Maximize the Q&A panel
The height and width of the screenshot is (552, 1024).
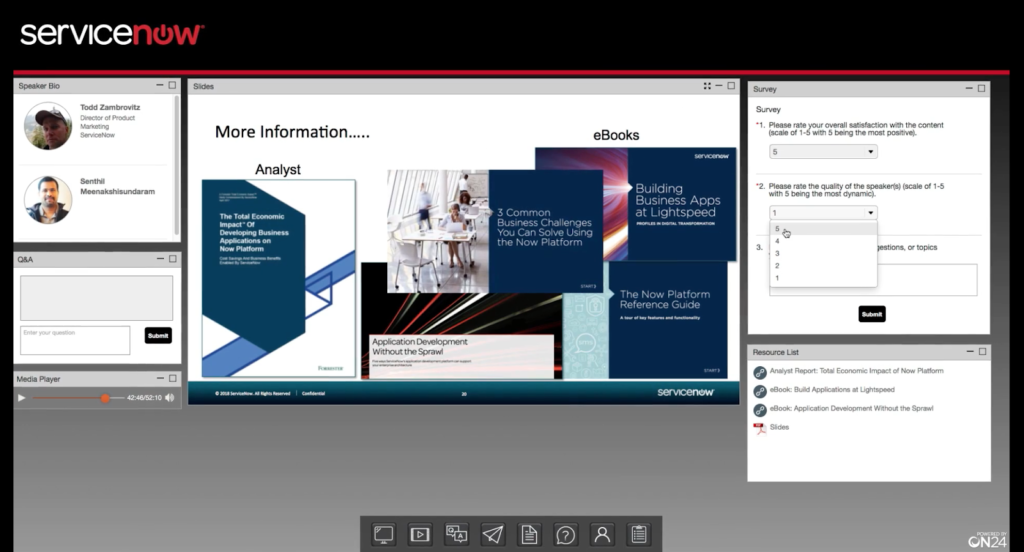click(172, 259)
